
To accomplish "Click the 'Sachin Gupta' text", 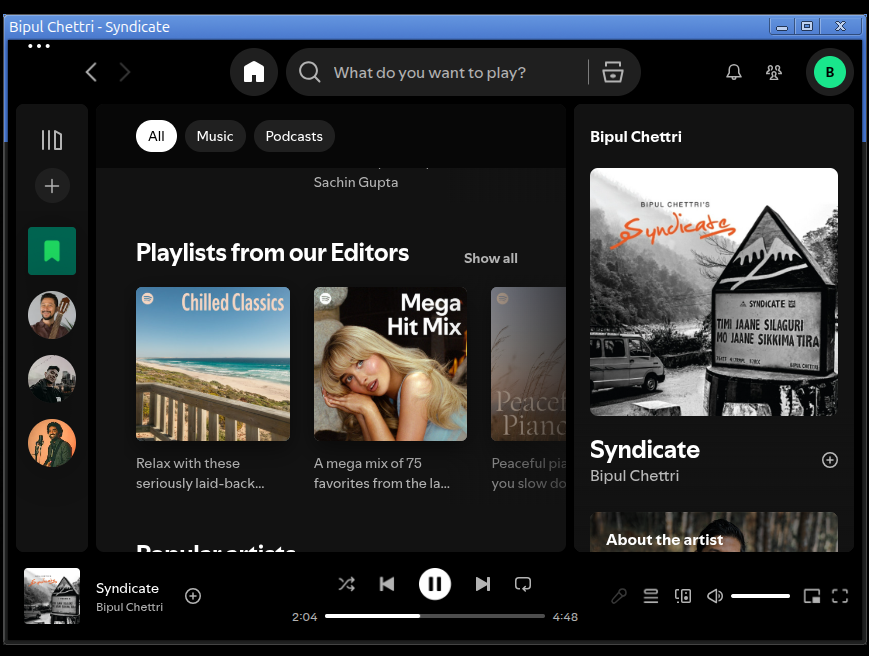I will [356, 182].
